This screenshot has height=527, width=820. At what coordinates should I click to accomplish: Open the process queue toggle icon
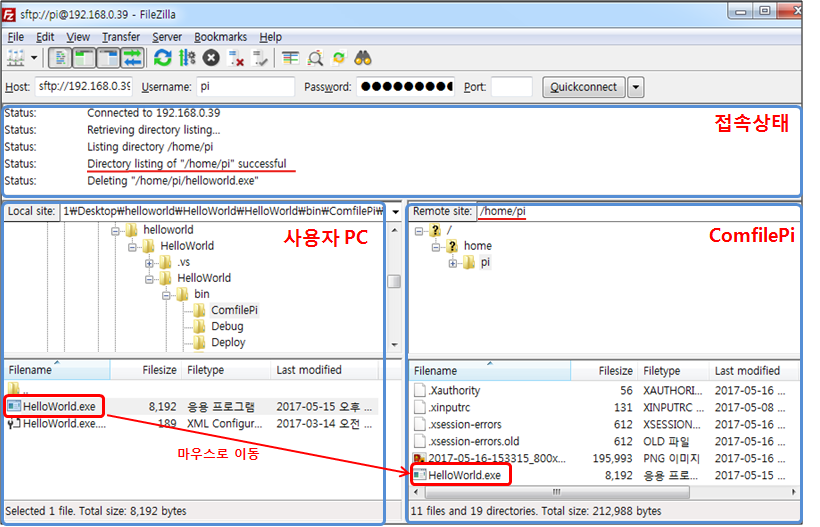pyautogui.click(x=186, y=58)
